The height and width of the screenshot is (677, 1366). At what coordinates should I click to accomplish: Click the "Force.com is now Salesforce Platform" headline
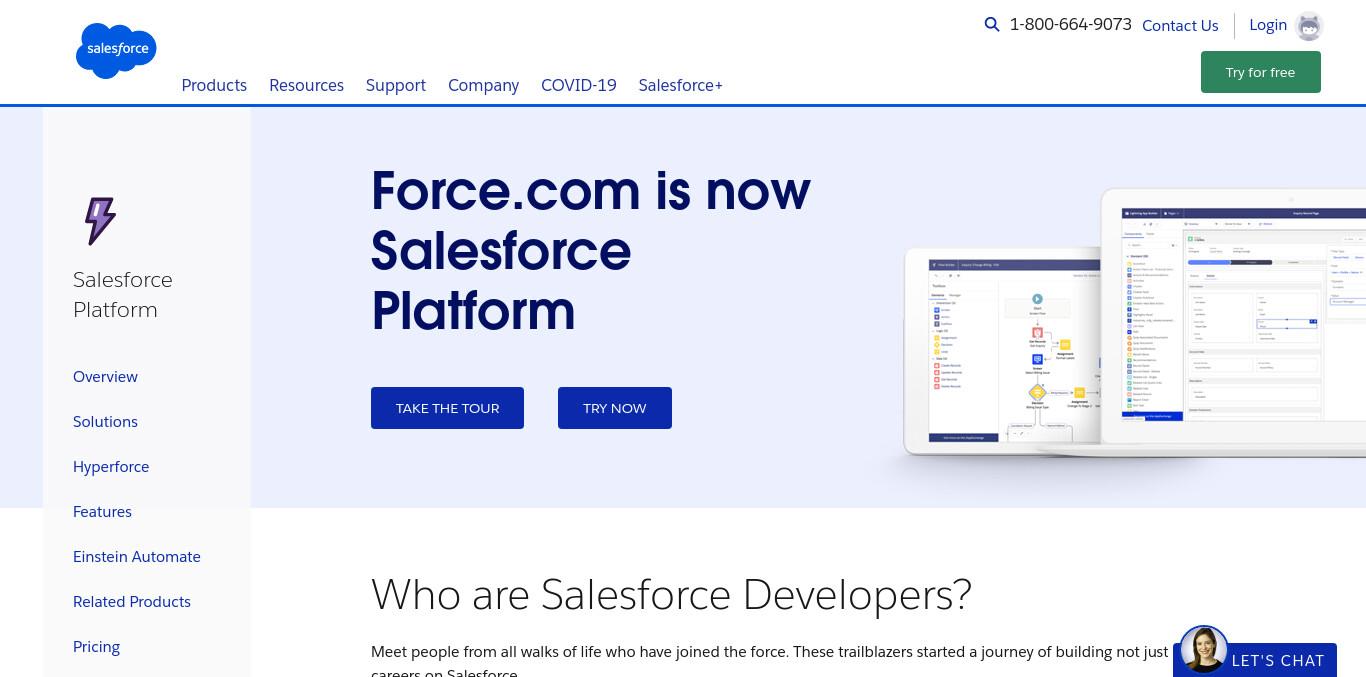coord(591,250)
